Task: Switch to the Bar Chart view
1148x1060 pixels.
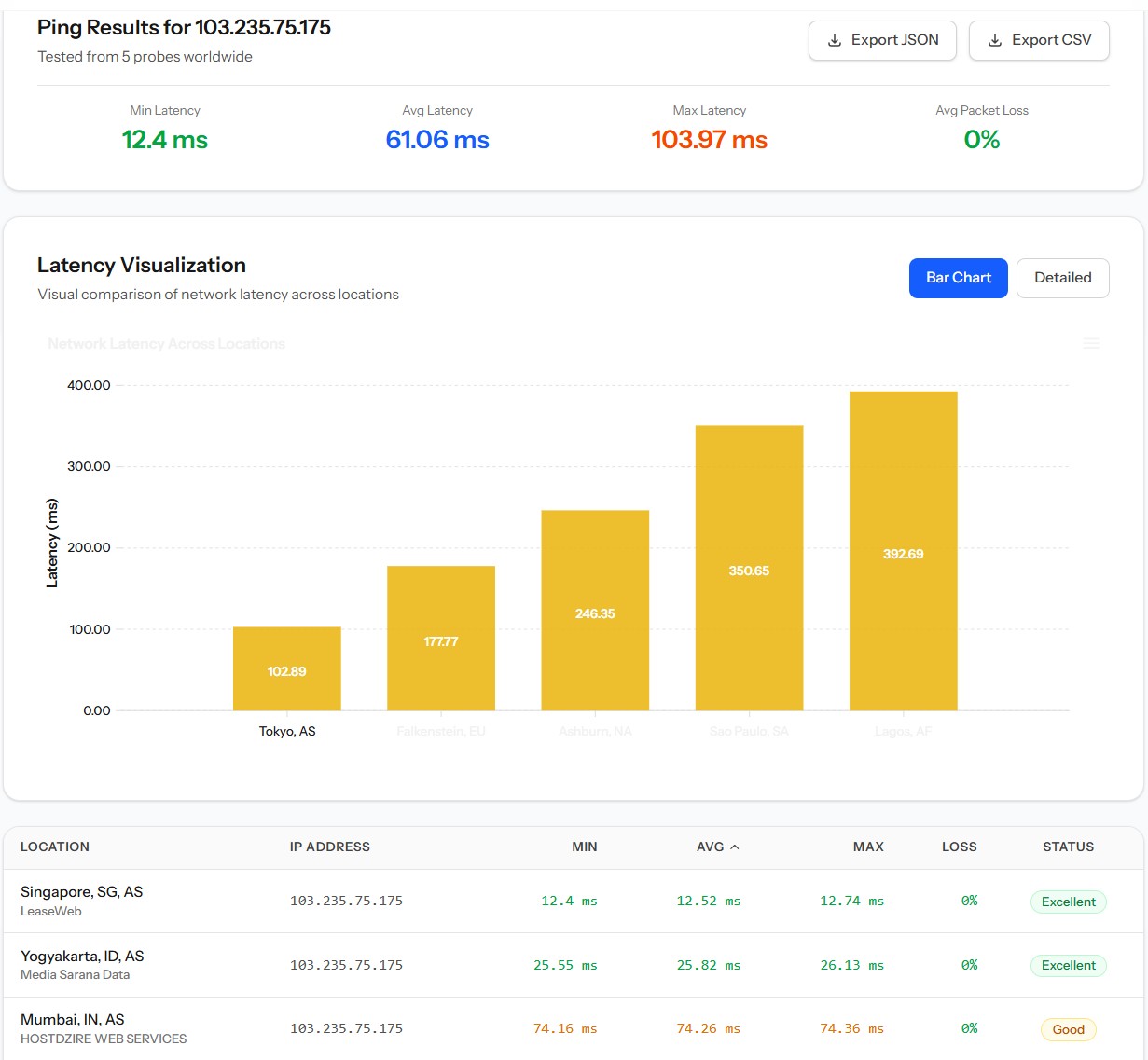Action: pos(958,278)
